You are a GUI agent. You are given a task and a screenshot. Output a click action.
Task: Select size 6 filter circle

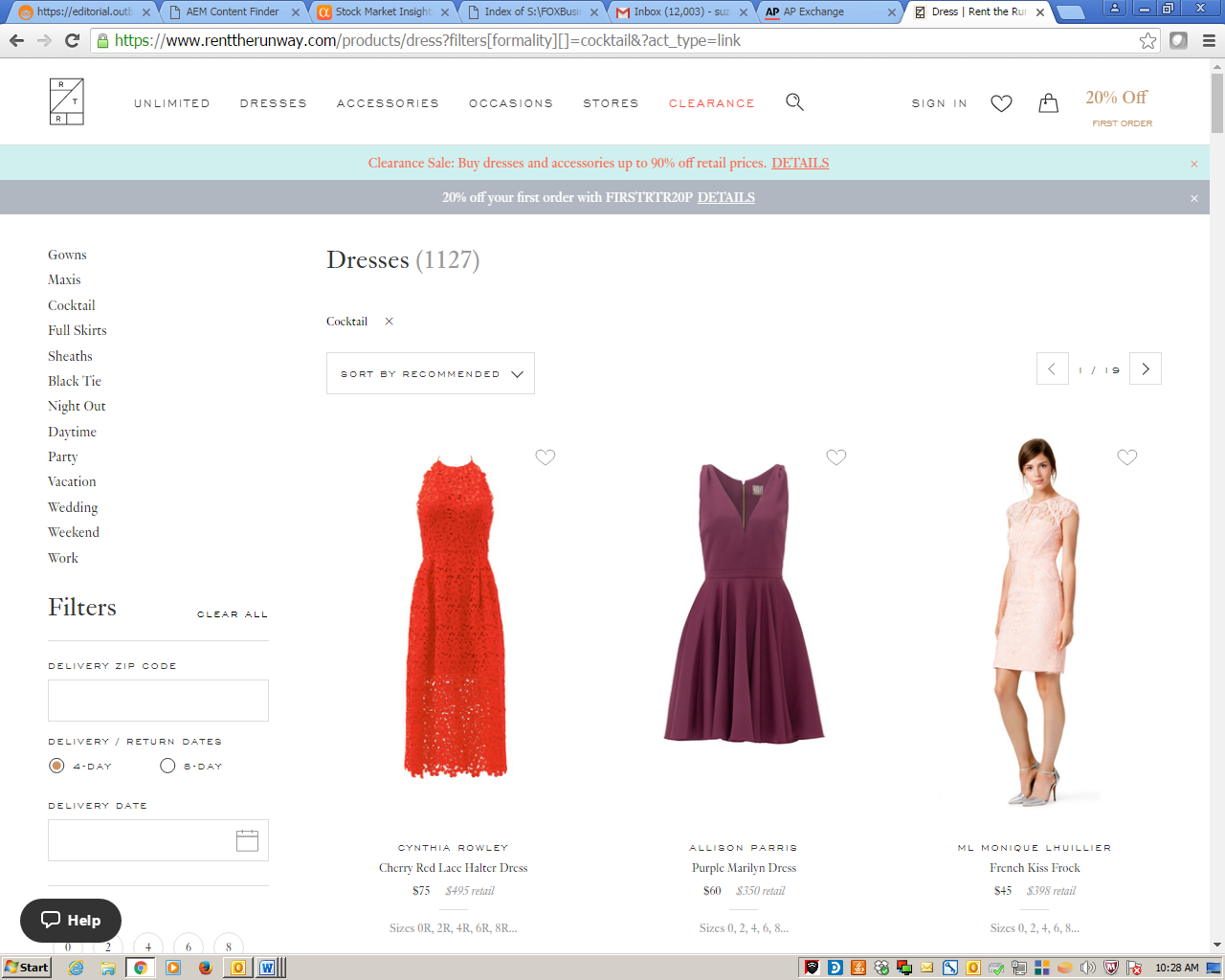click(x=189, y=947)
